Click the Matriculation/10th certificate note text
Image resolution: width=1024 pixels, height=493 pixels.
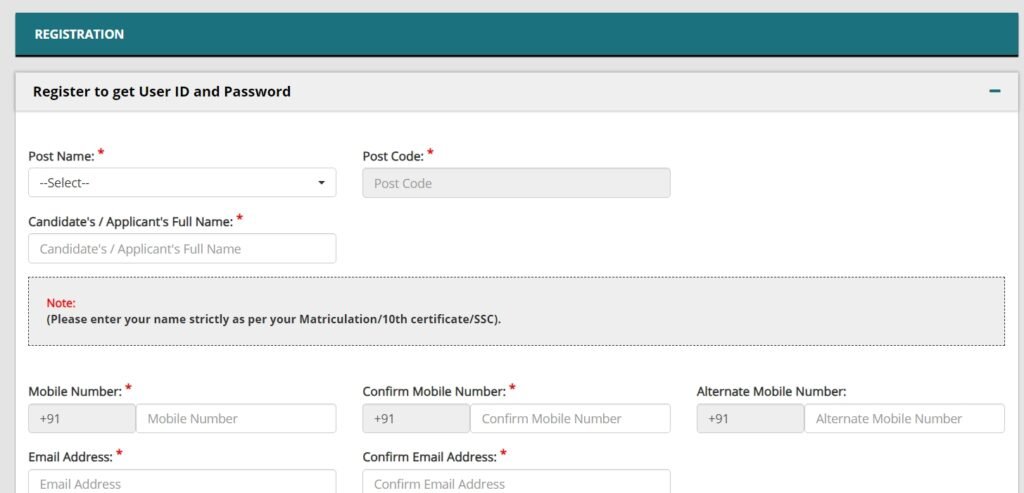(274, 321)
